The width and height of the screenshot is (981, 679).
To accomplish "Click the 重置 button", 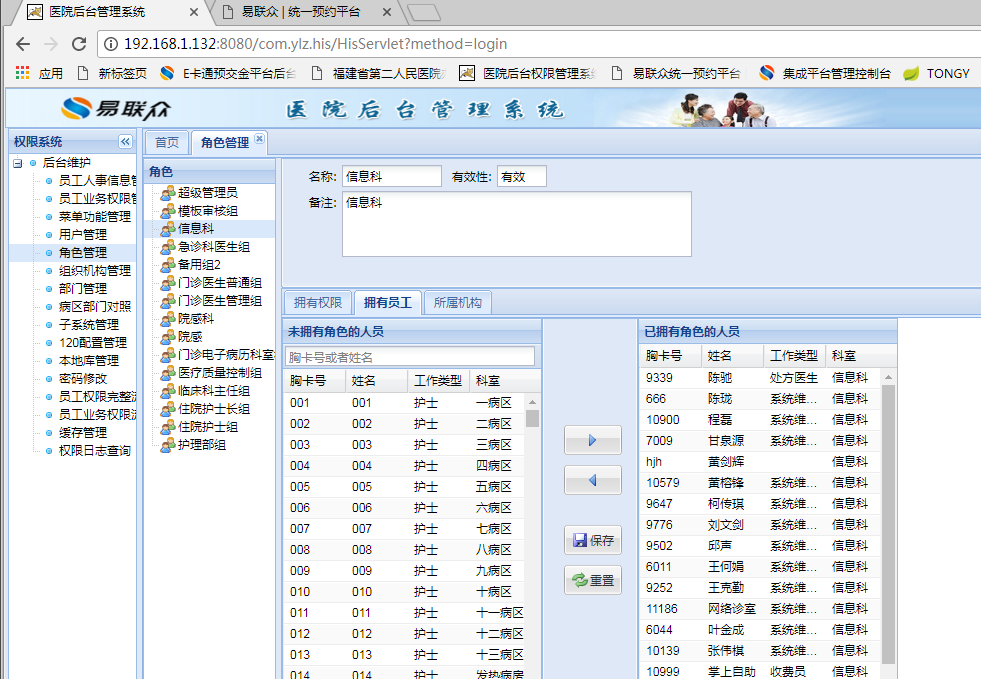I will (592, 580).
